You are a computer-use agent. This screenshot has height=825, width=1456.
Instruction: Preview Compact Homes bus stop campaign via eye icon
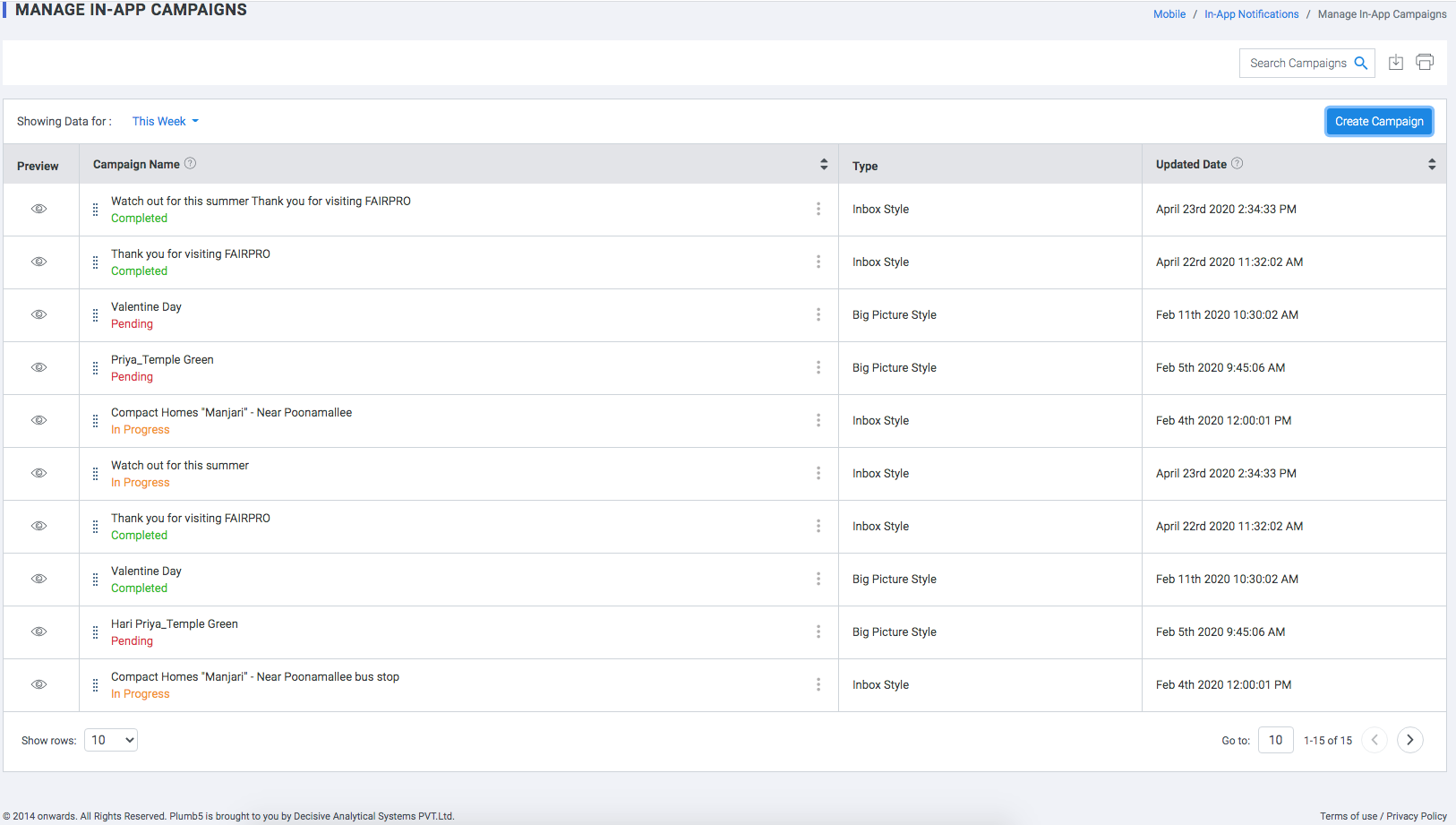coord(39,684)
